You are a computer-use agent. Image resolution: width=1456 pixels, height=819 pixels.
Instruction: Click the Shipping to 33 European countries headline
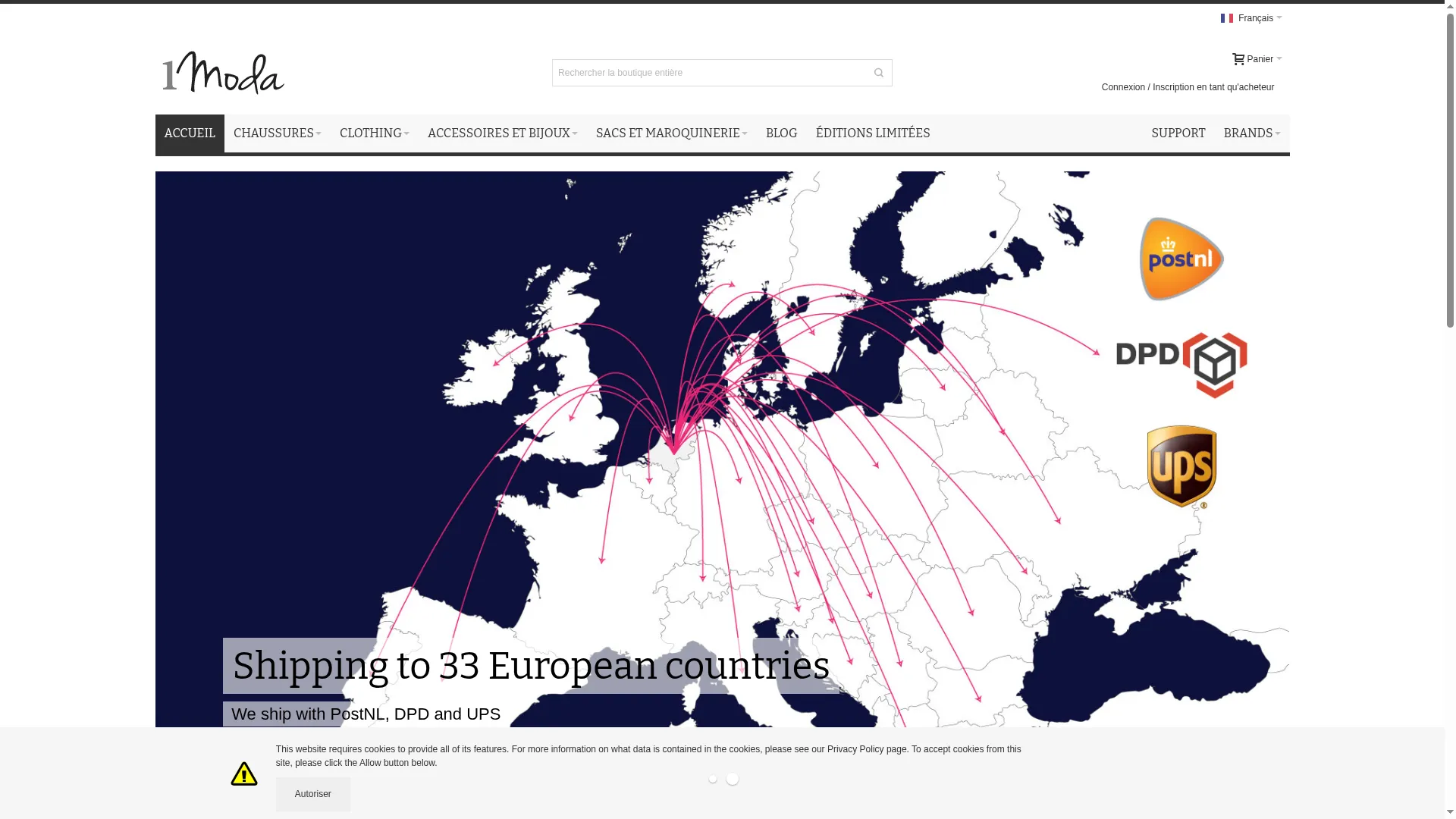click(x=531, y=666)
